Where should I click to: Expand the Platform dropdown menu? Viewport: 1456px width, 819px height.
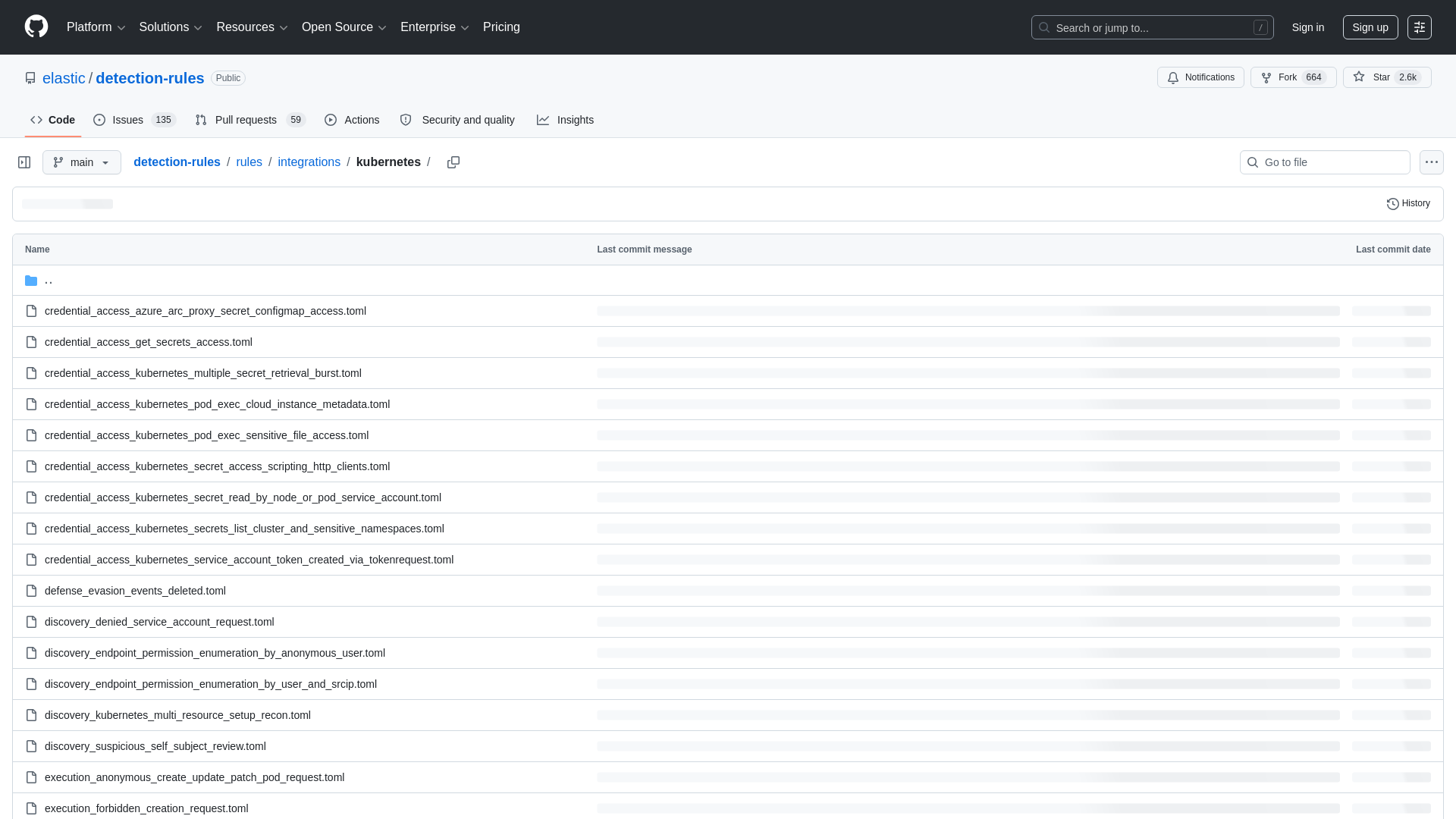[x=96, y=27]
